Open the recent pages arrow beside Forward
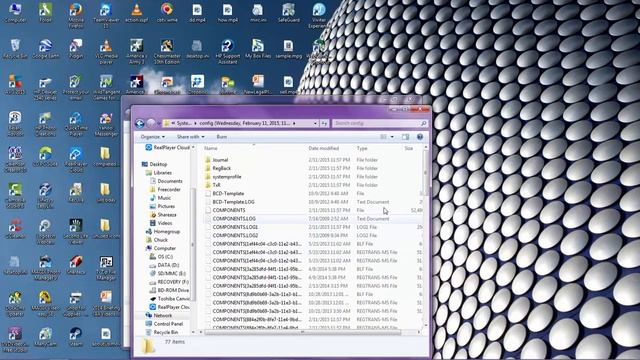 [x=159, y=123]
